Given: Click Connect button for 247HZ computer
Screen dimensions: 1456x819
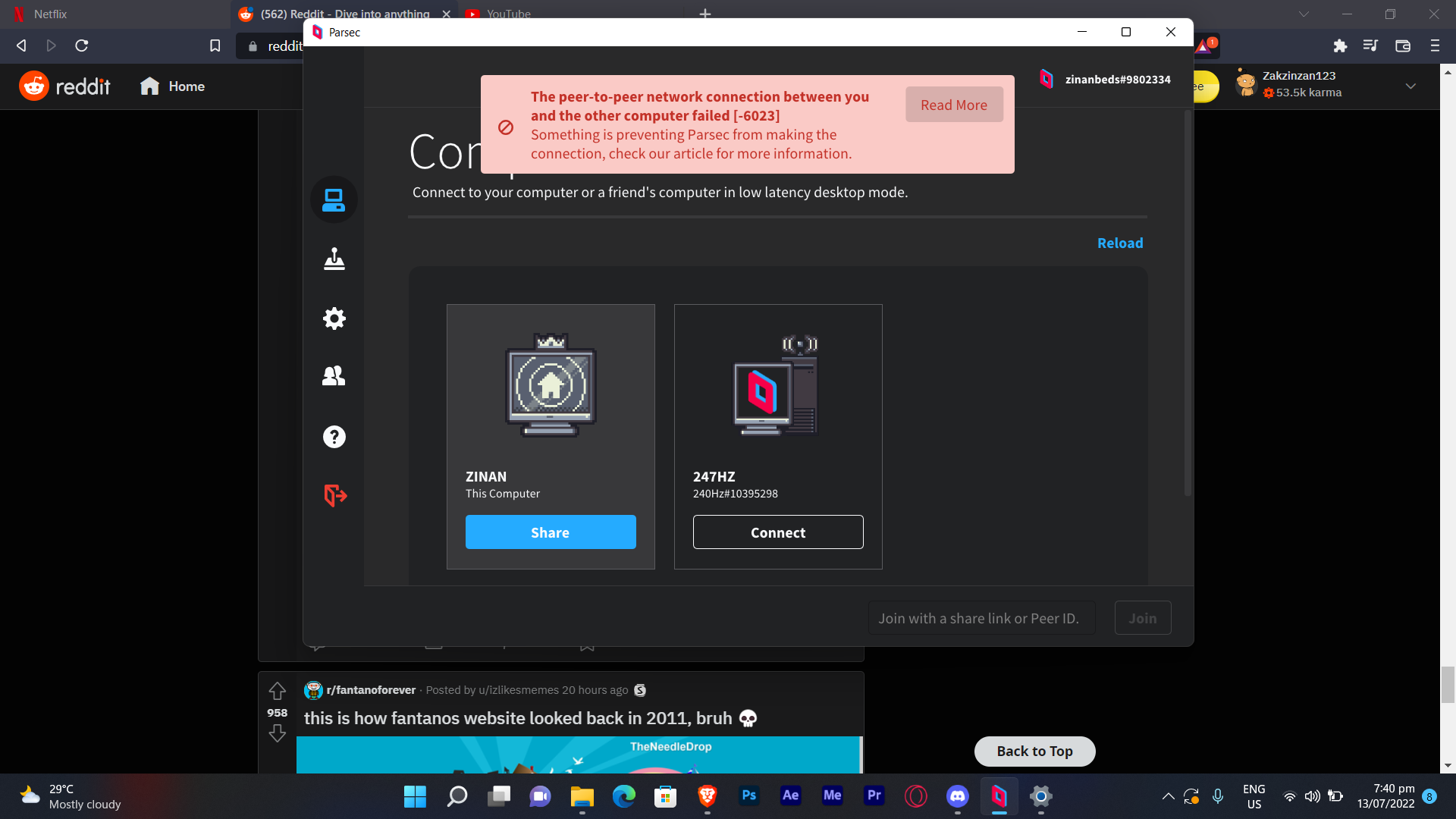Looking at the screenshot, I should point(778,532).
